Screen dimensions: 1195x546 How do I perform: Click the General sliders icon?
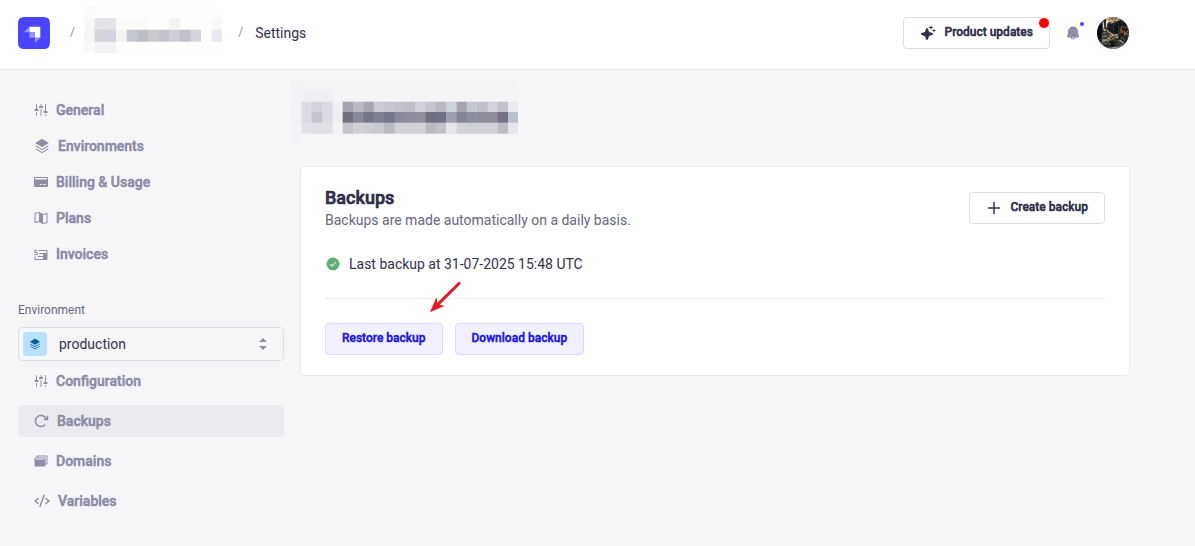(41, 110)
